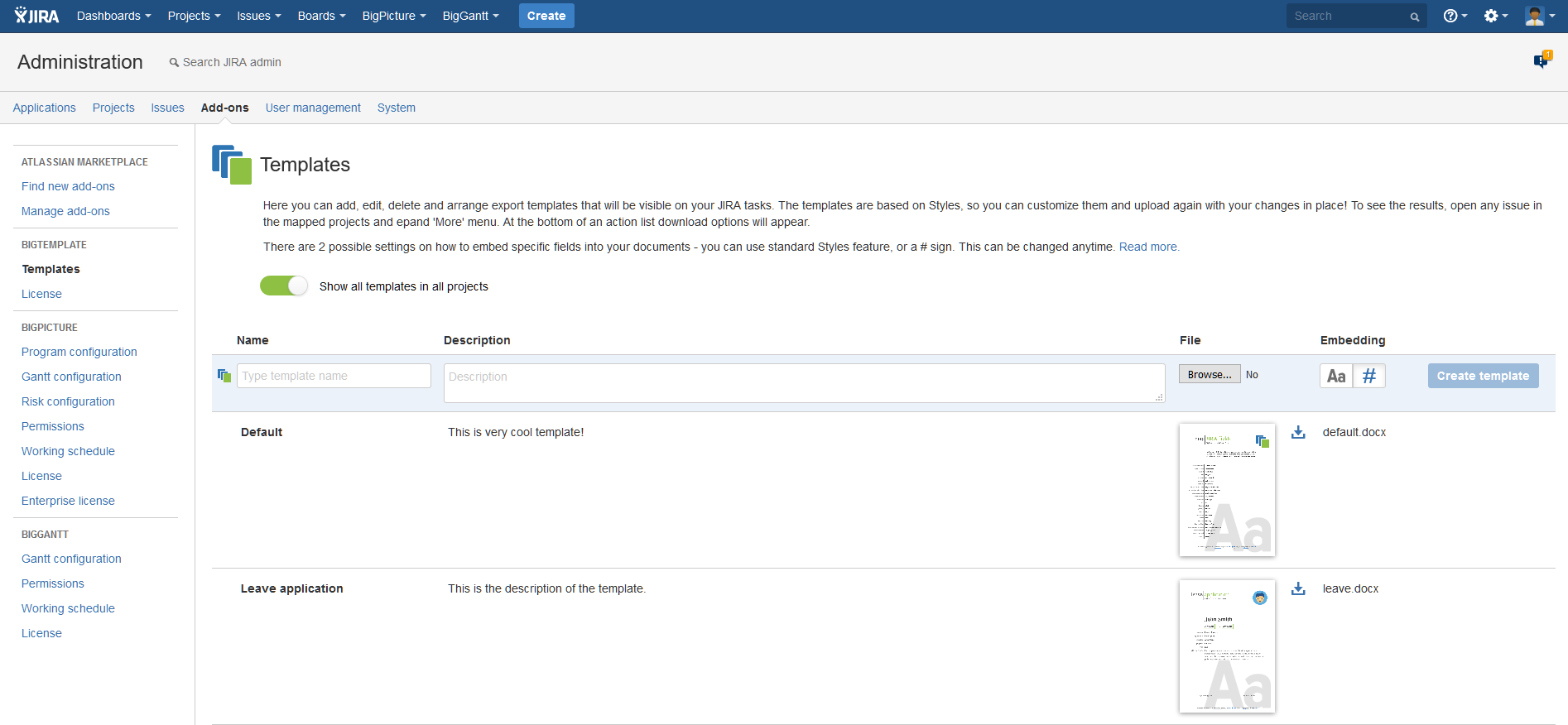This screenshot has height=725, width=1568.
Task: Open the user avatar menu
Action: click(x=1540, y=16)
